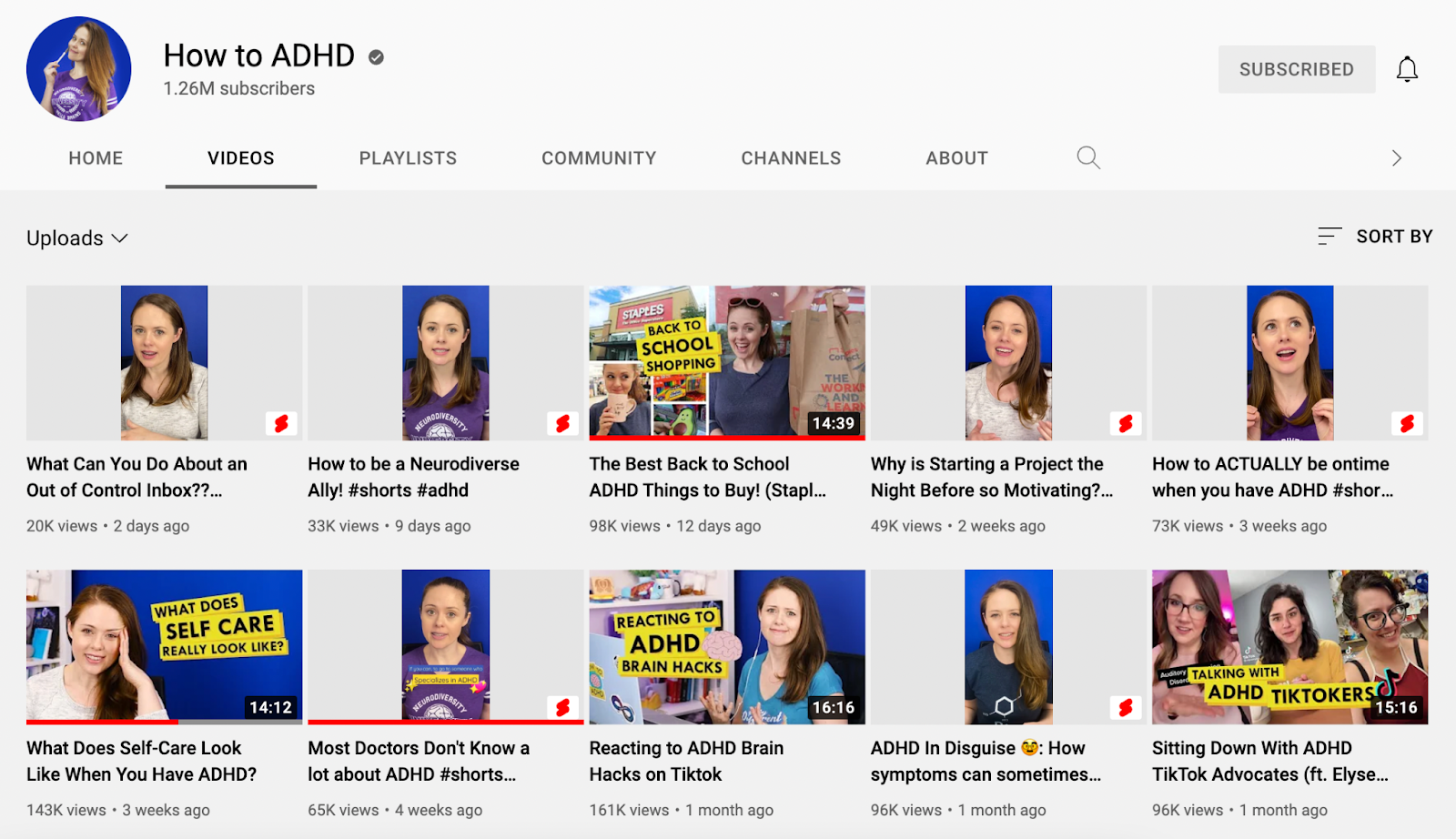Click the Talking with ADHD TikTokers thumbnail

coord(1290,647)
